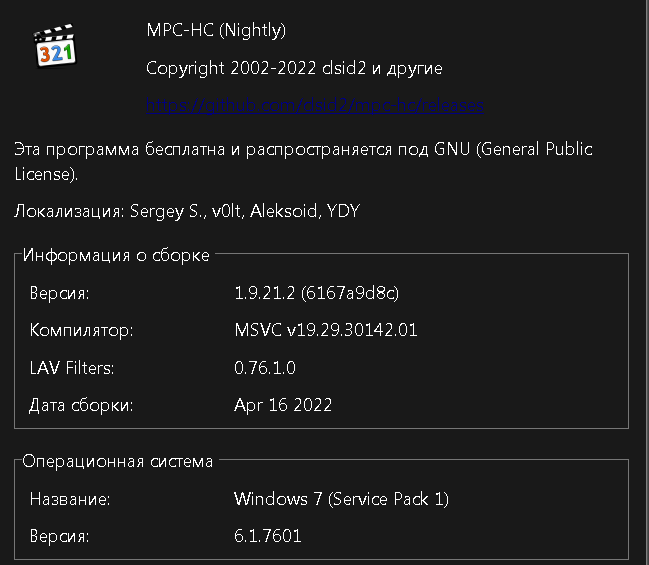649x565 pixels.
Task: Click the Copyright 2002-2022 clsid2 line
Action: click(x=294, y=68)
